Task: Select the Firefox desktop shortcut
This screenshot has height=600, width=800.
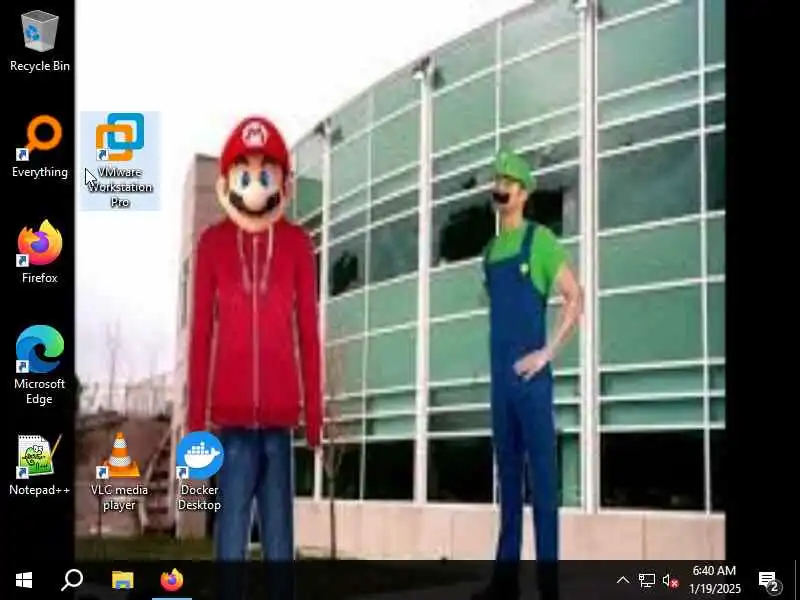Action: point(40,253)
